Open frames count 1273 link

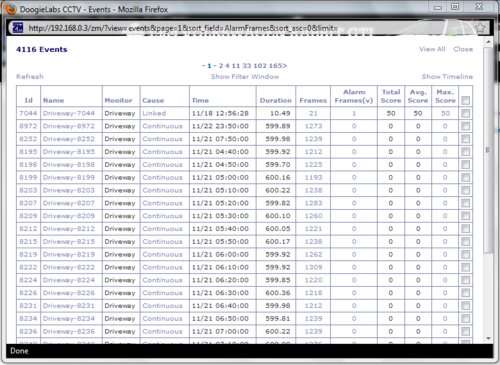313,126
